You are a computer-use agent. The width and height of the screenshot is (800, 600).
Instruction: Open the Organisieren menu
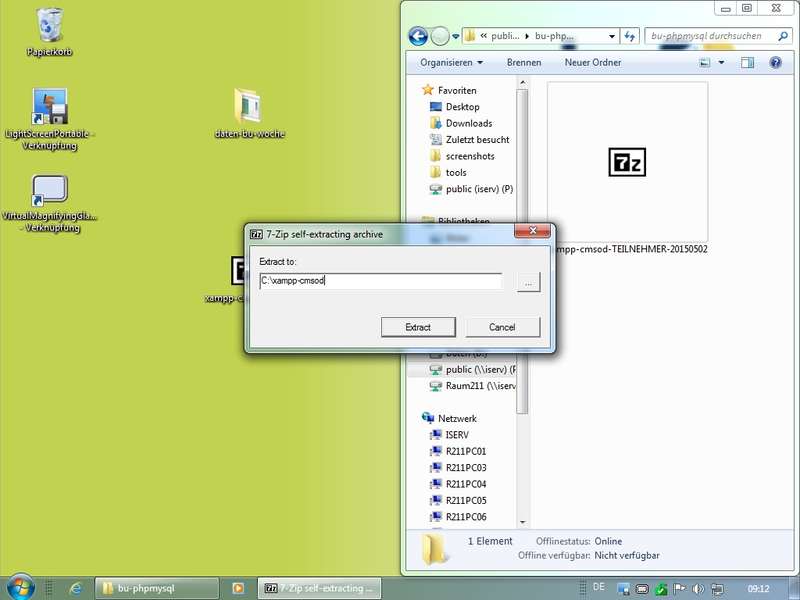tap(451, 62)
